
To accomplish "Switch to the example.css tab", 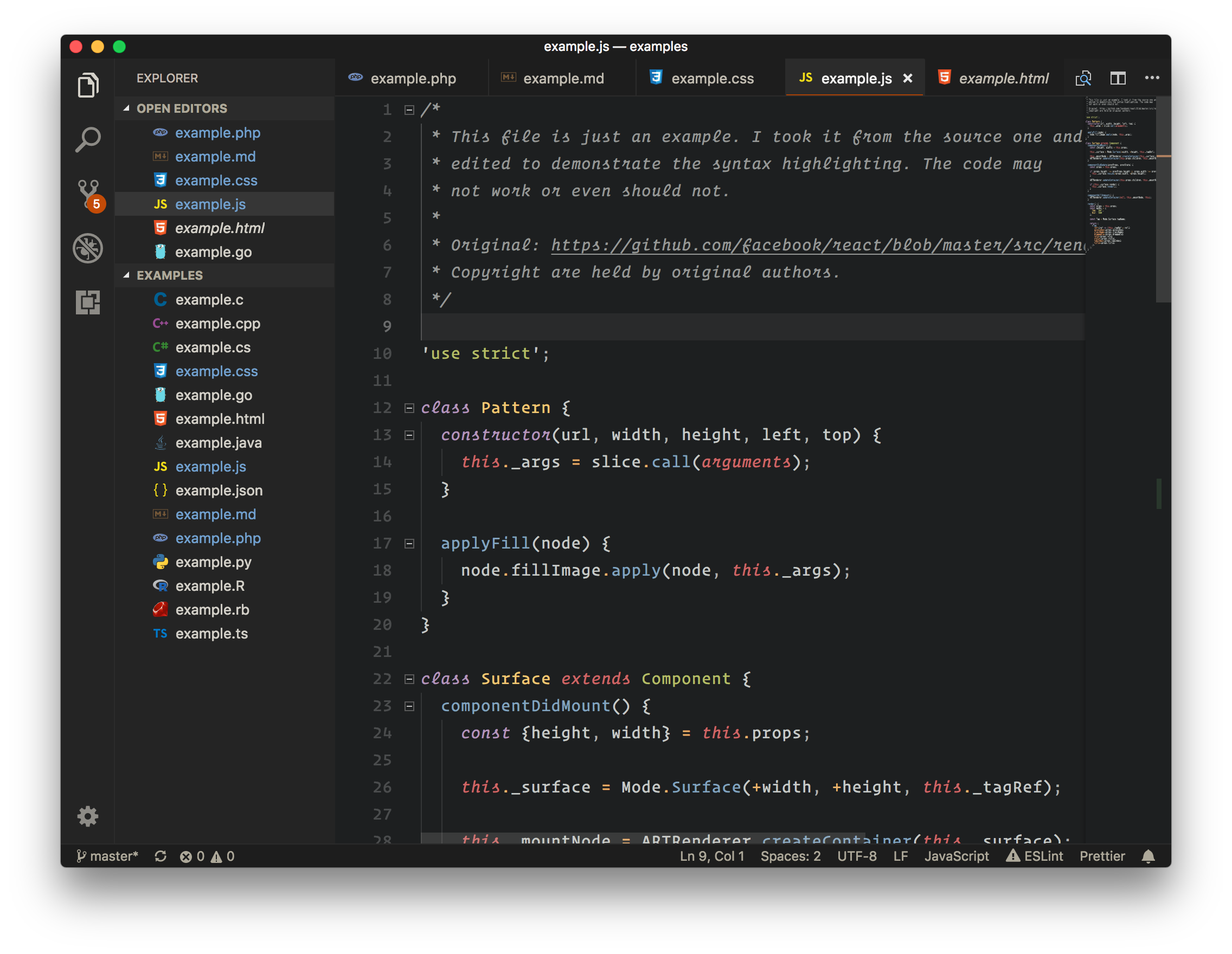I will 712,79.
